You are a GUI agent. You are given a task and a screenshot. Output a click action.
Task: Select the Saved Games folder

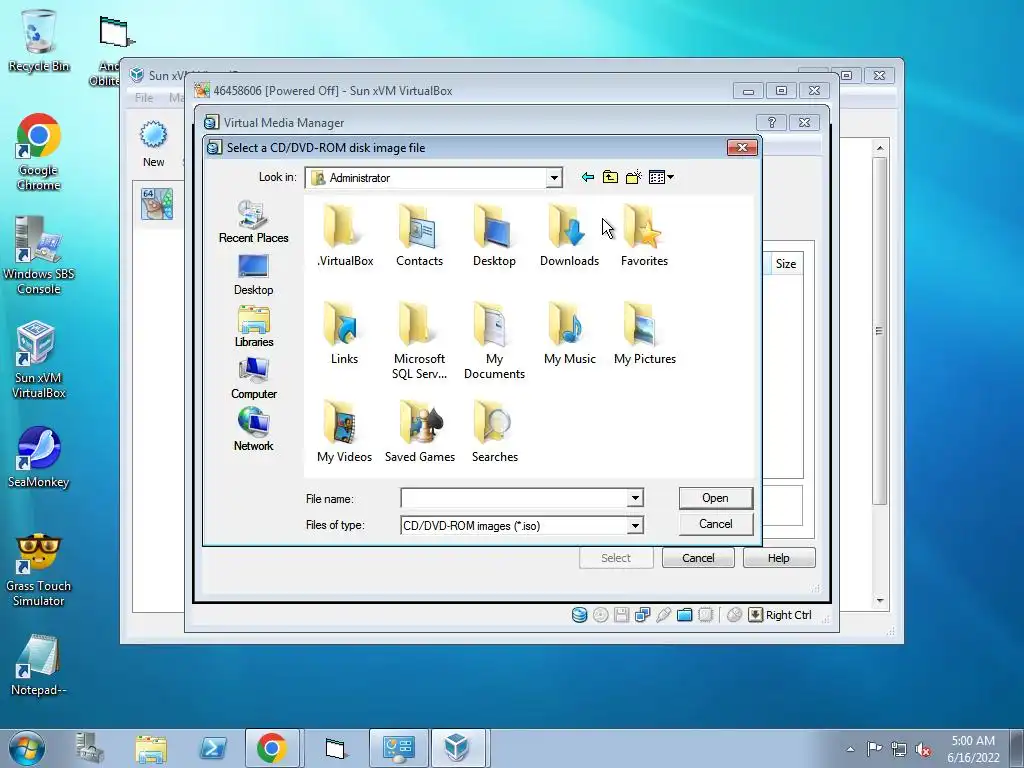click(x=419, y=431)
